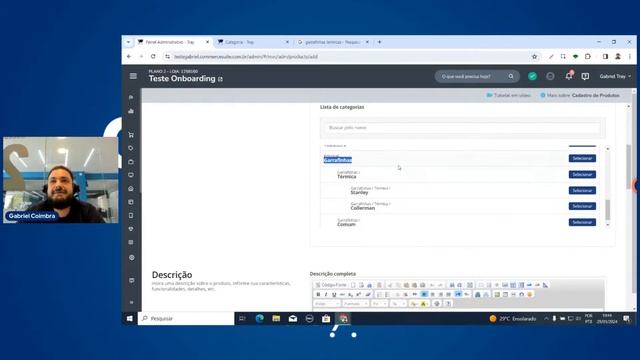Switch to the garrafinhas térmicas search tab
This screenshot has height=360, width=640.
pos(333,42)
